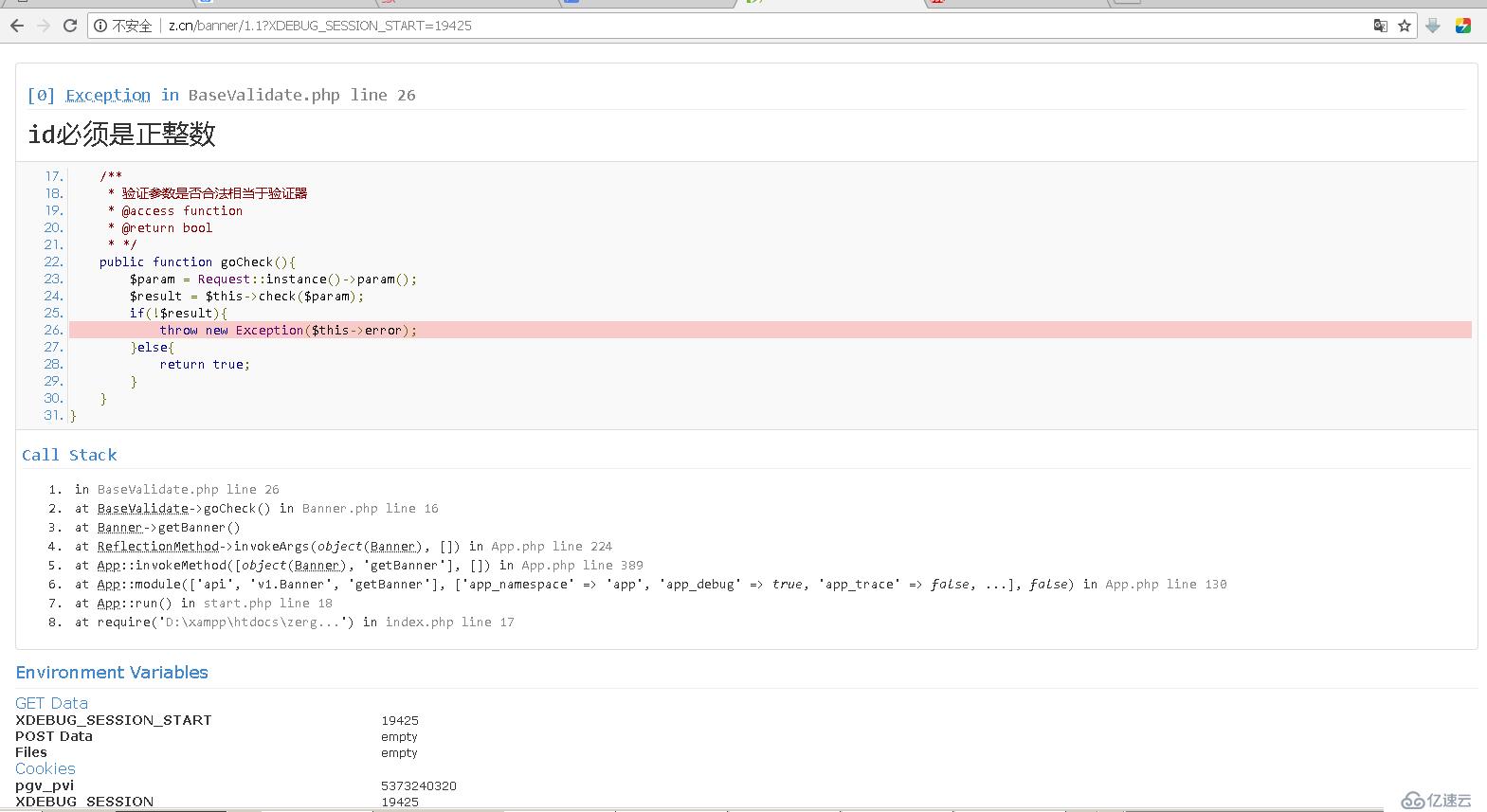Click stack entry 1 'in BaseValidate.php line 26'
Image resolution: width=1487 pixels, height=812 pixels.
pyautogui.click(x=177, y=490)
